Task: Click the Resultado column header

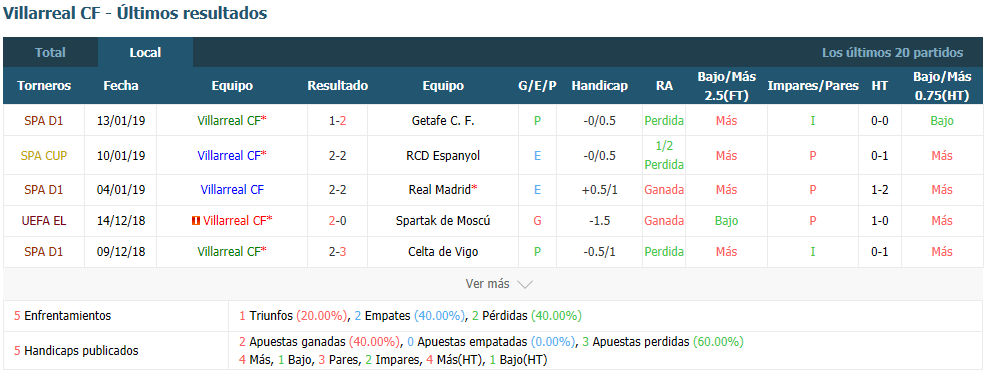Action: (x=338, y=86)
